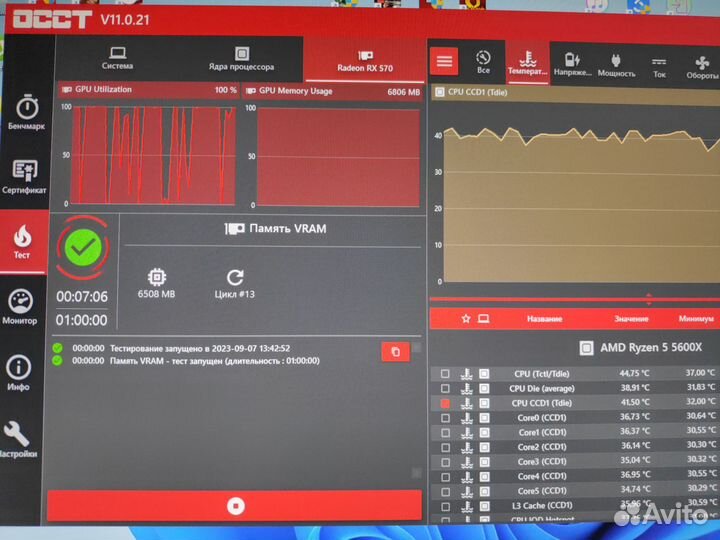Click the elapsed time 00:07:06

pyautogui.click(x=82, y=297)
